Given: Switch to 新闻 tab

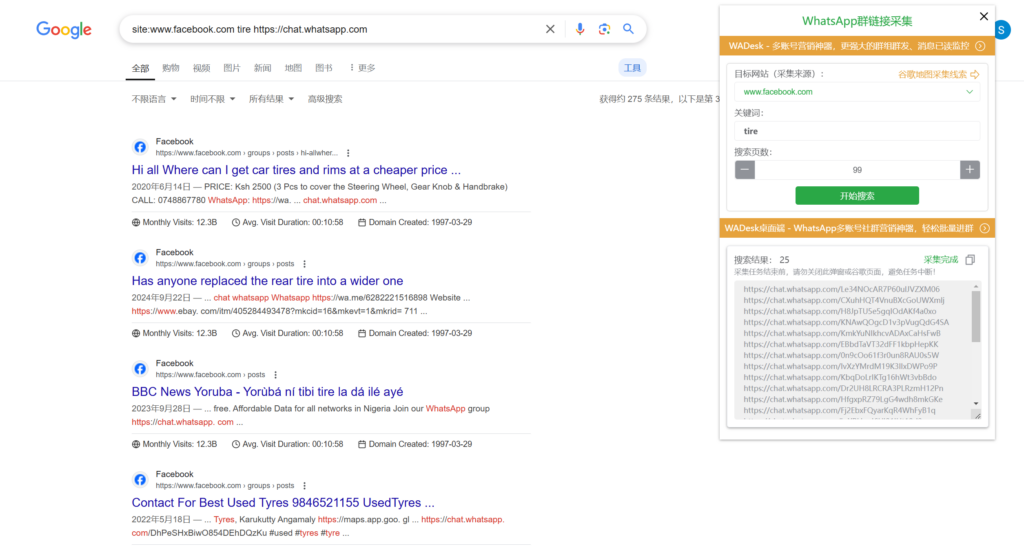Looking at the screenshot, I should pos(263,68).
